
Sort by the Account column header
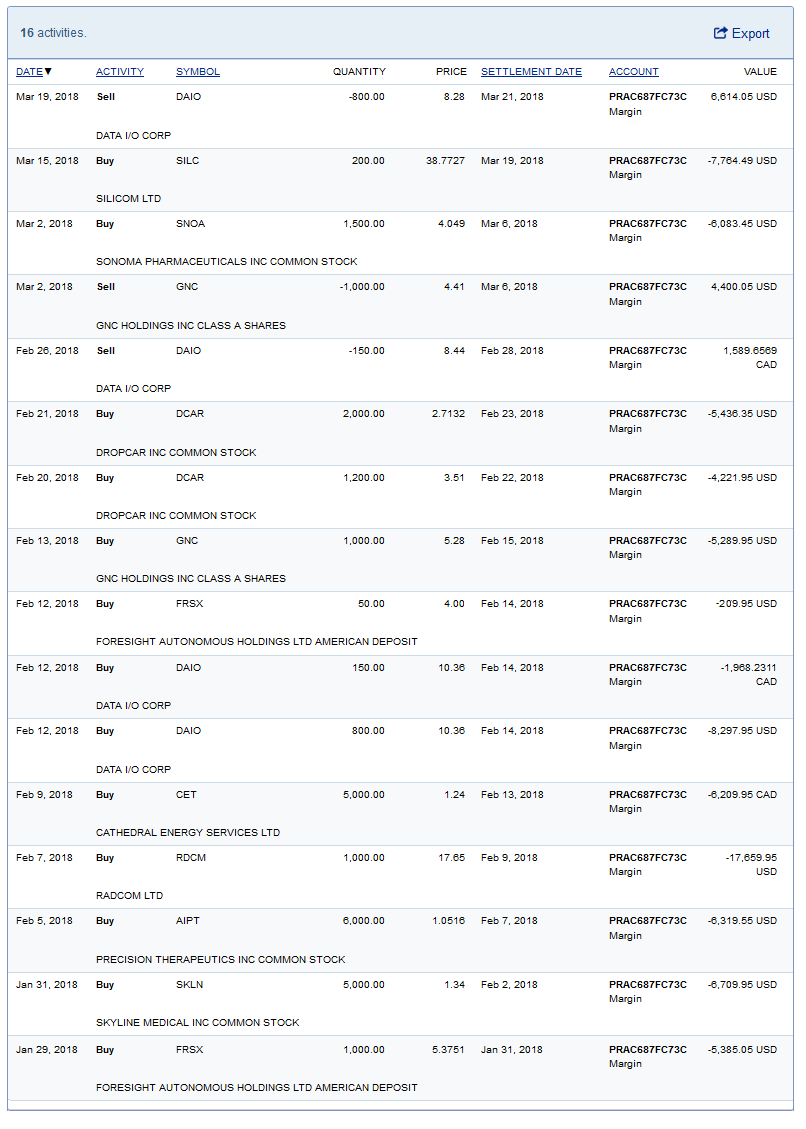click(x=634, y=72)
